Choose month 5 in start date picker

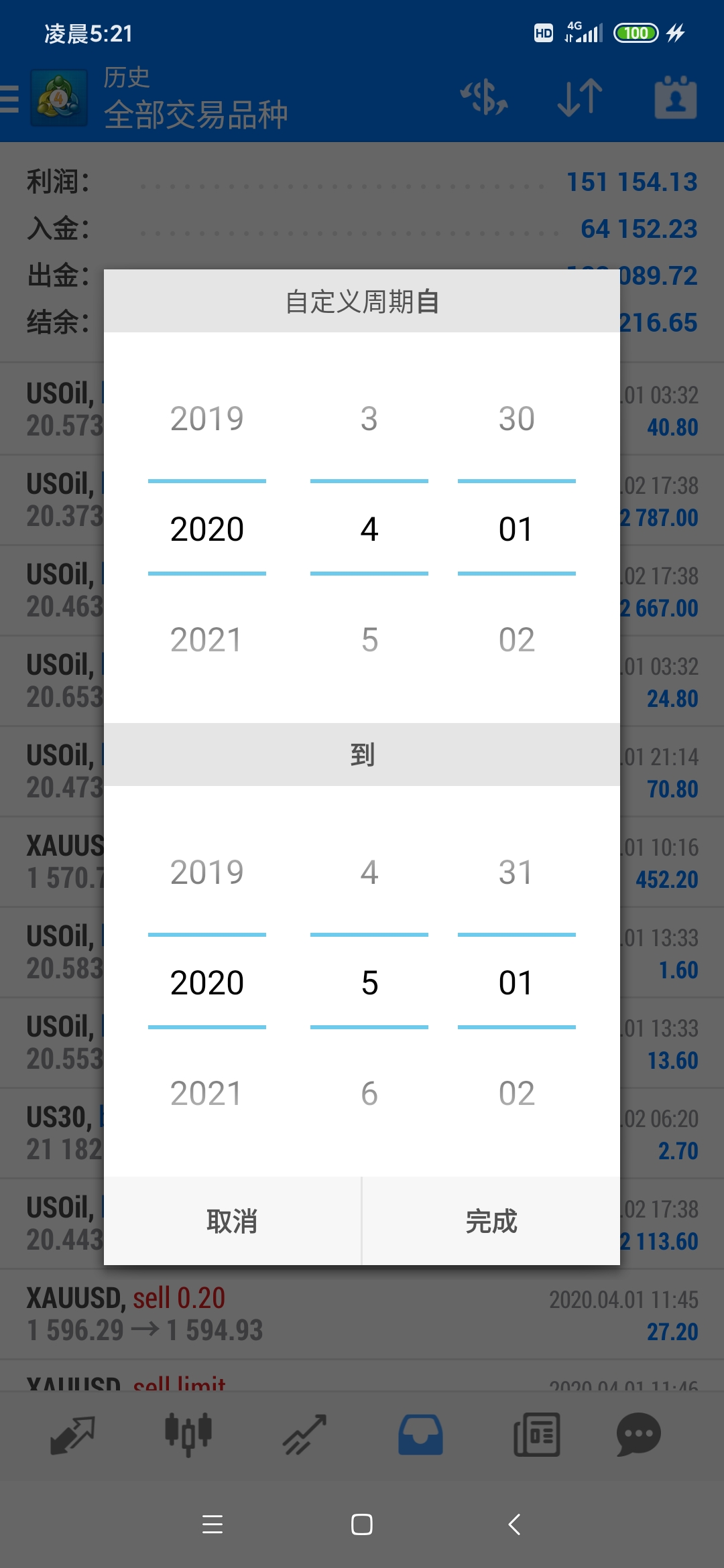[369, 640]
